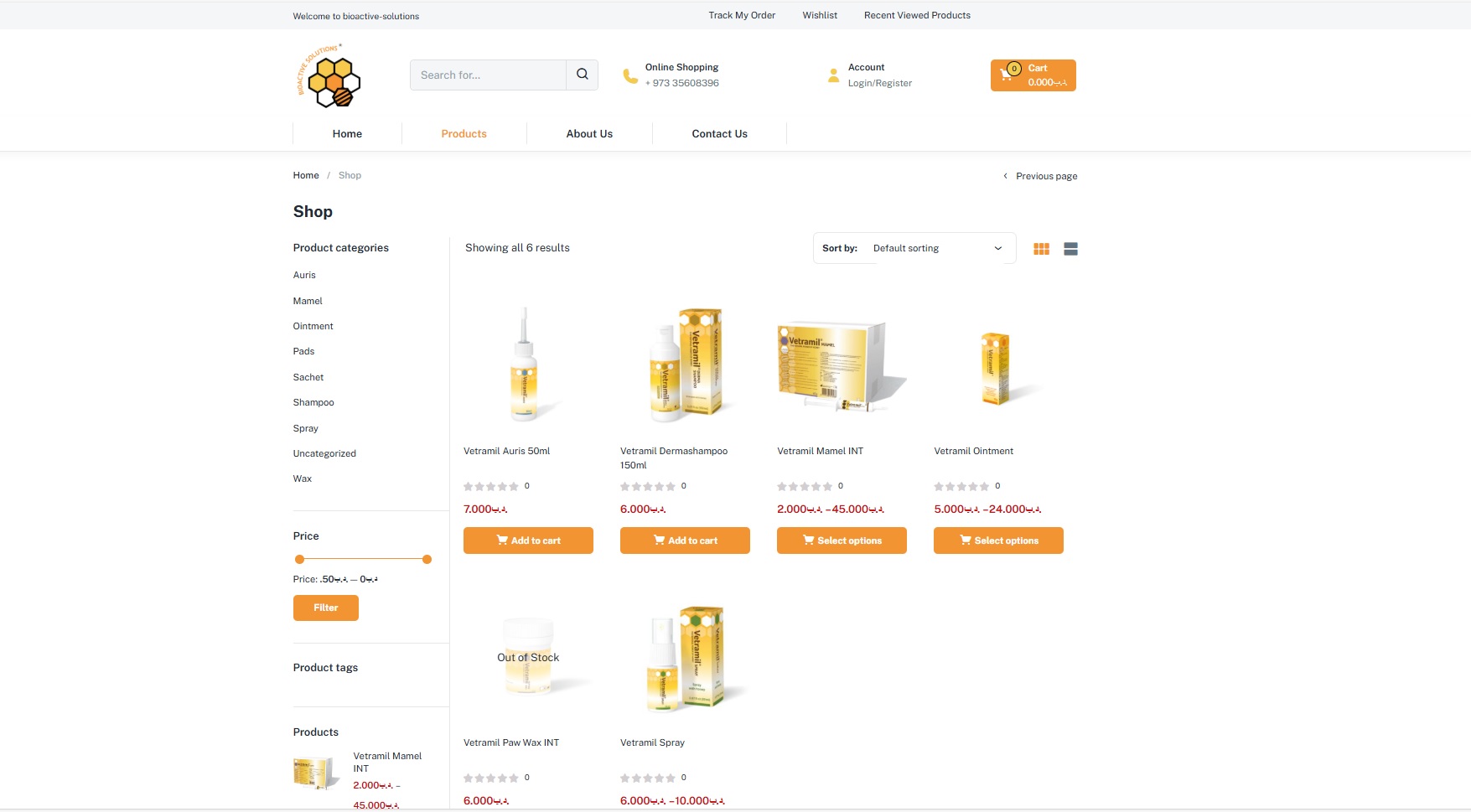Viewport: 1471px width, 812px height.
Task: Open Vetramil Auris 50ml product image
Action: click(528, 365)
